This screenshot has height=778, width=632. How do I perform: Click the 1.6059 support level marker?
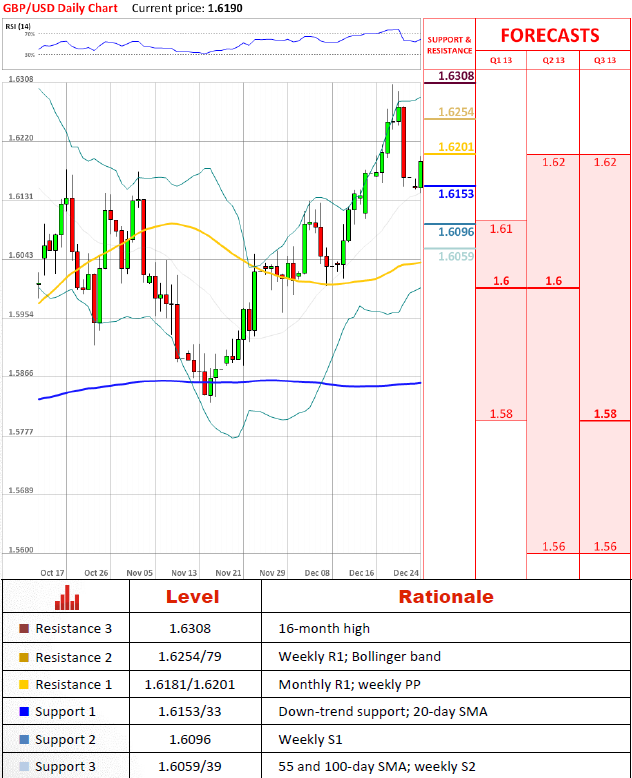click(456, 257)
